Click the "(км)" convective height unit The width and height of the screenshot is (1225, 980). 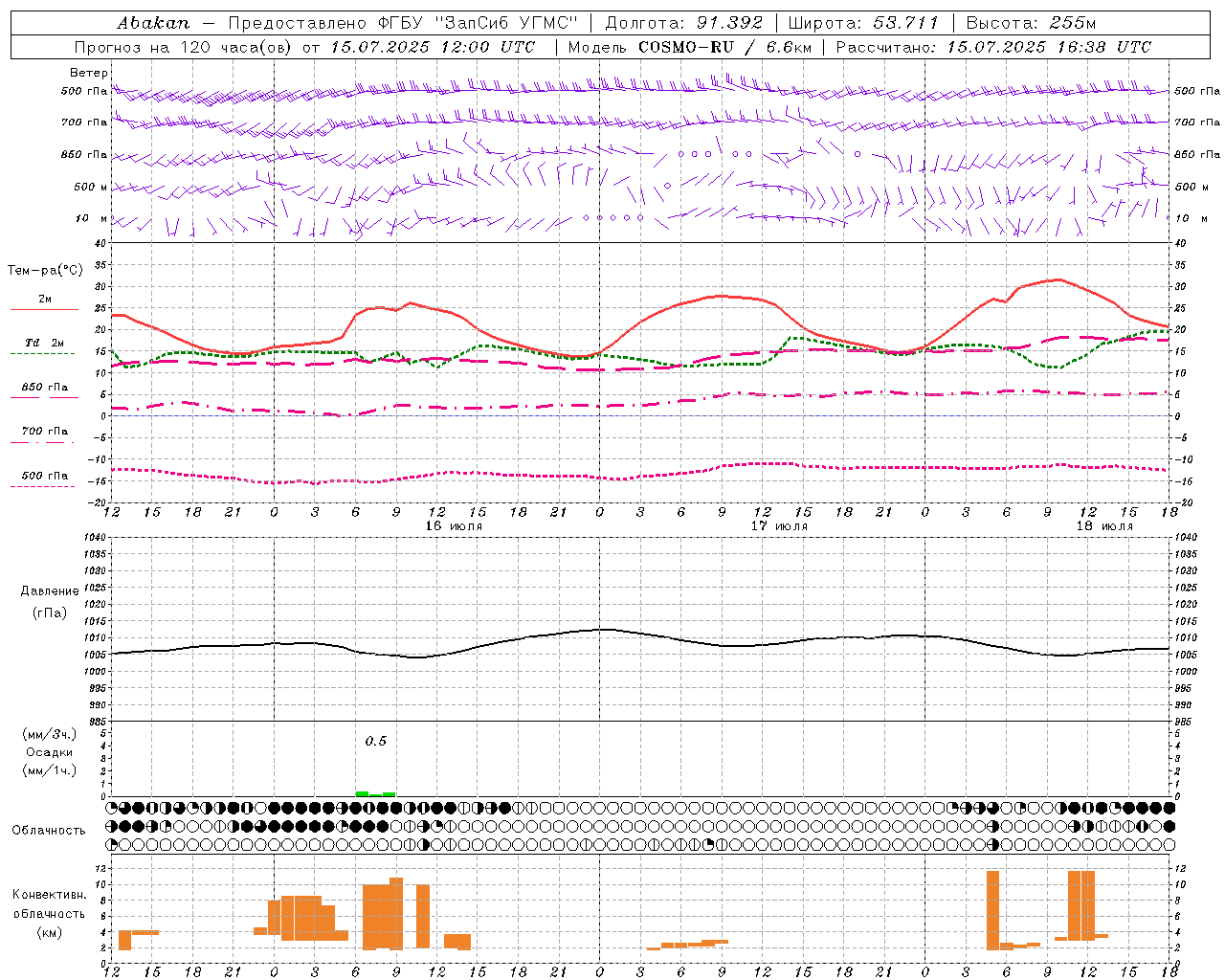(x=50, y=931)
